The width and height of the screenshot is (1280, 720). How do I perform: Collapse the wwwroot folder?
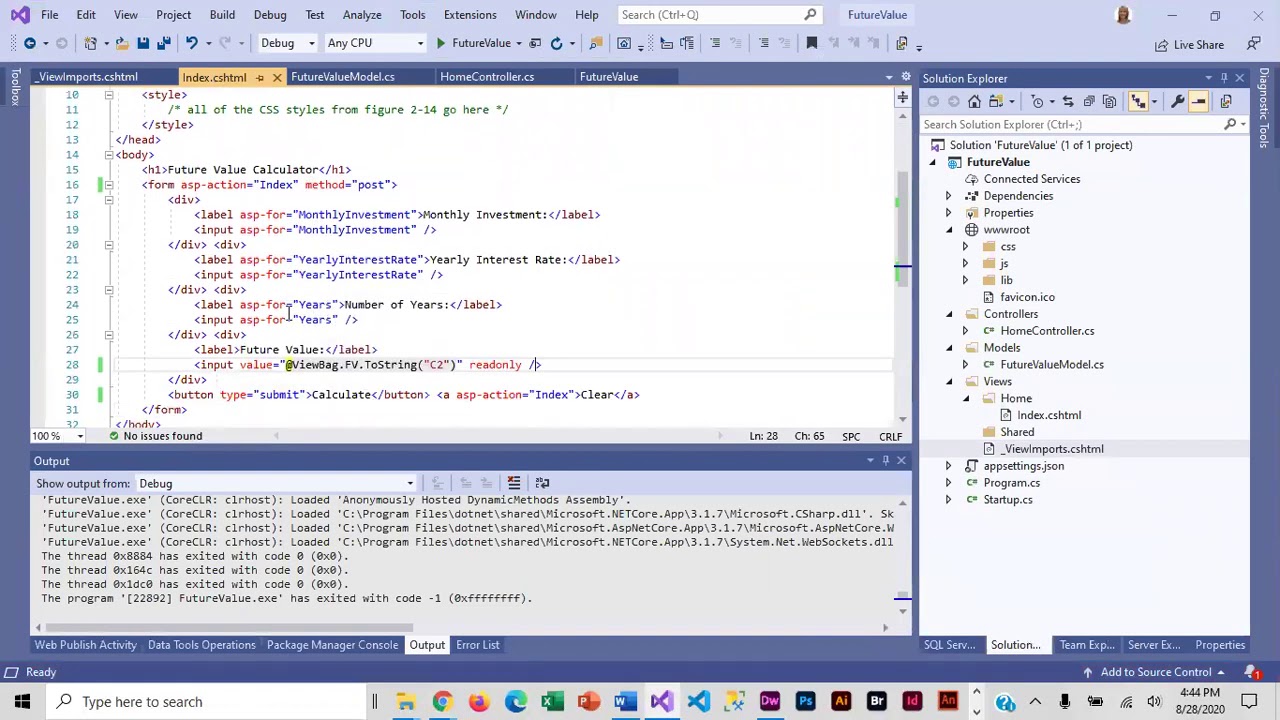(949, 230)
